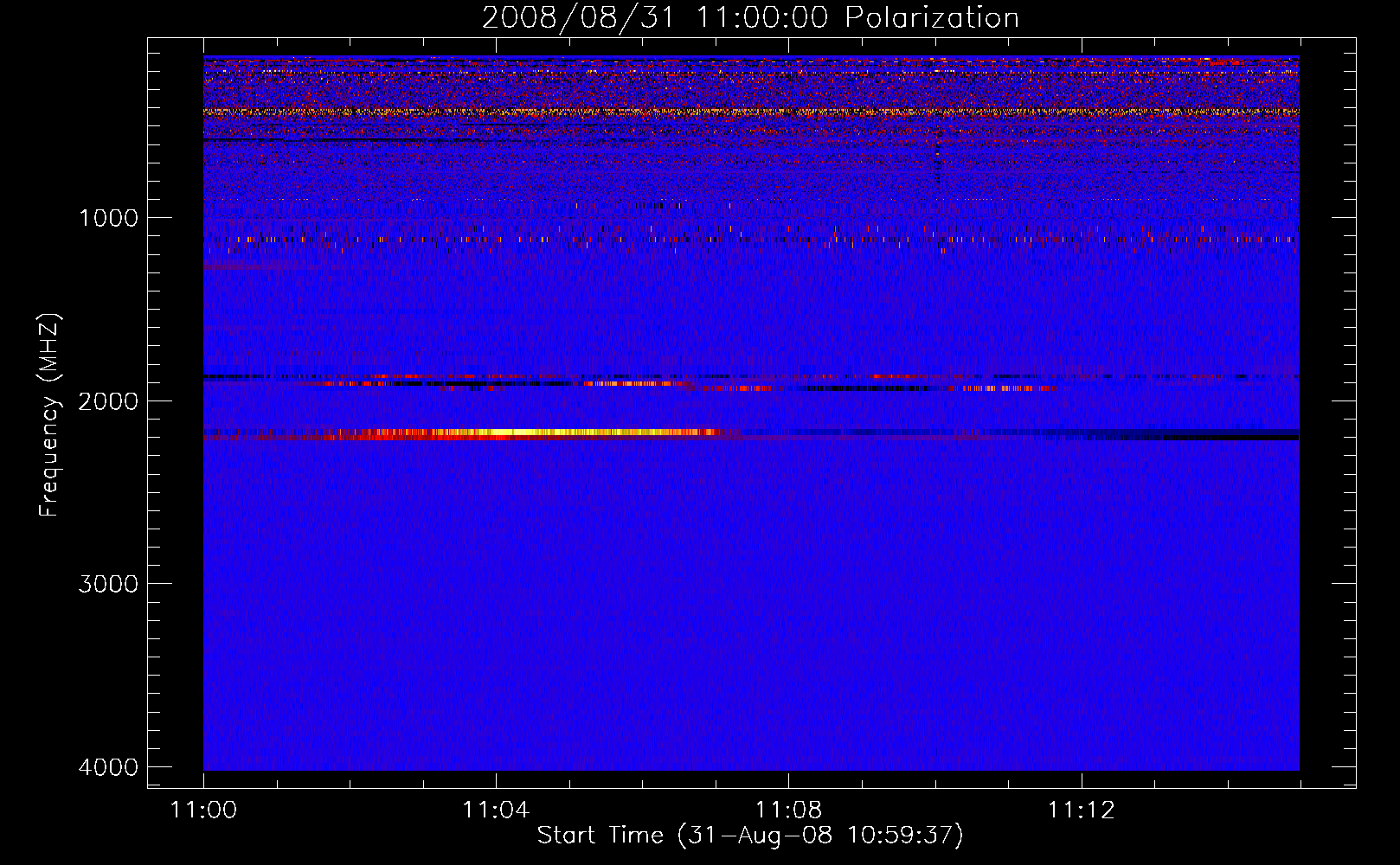The width and height of the screenshot is (1400, 865).
Task: Click the 3000 frequency tick label
Action: [108, 584]
